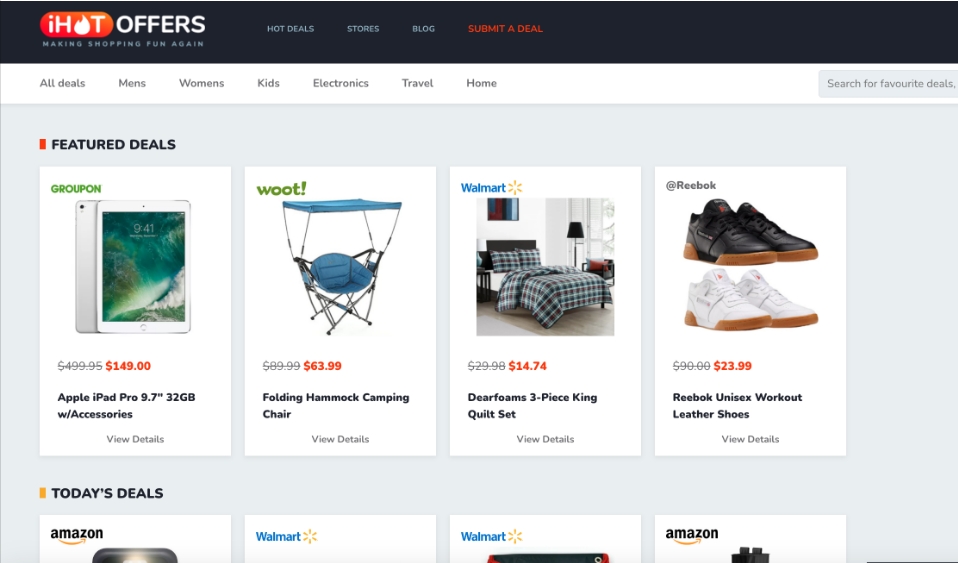This screenshot has height=563, width=958.
Task: Click the Walmart logo on quilt set card
Action: coord(491,188)
